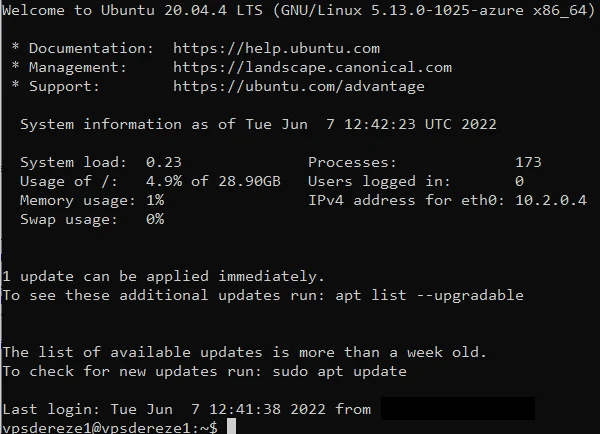Click the ubuntu.com/advantage support URL

tap(299, 87)
